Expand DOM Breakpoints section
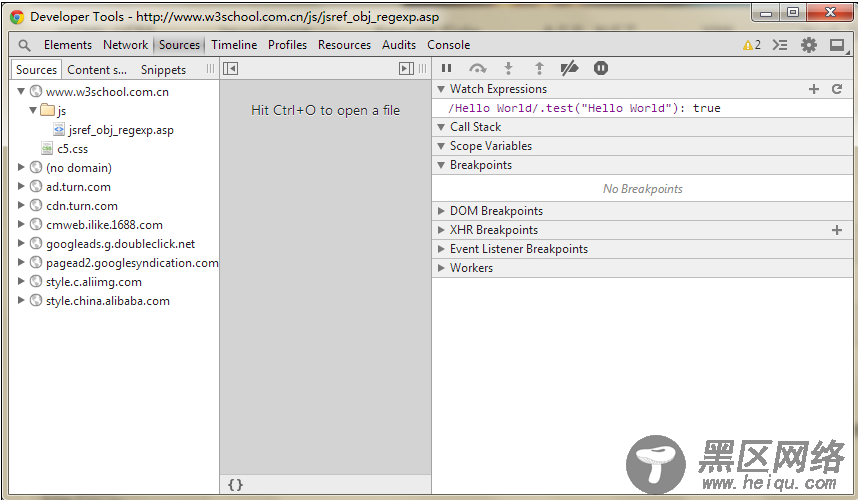 click(x=441, y=211)
